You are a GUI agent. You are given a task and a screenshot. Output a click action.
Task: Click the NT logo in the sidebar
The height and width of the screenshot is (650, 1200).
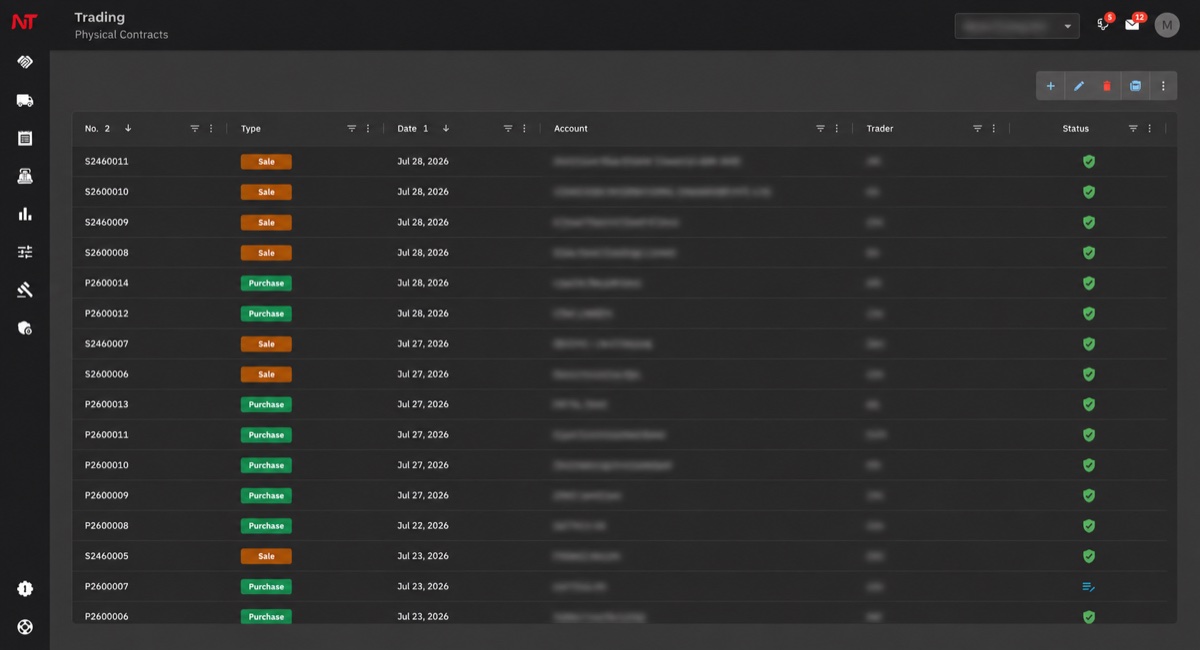(x=24, y=22)
